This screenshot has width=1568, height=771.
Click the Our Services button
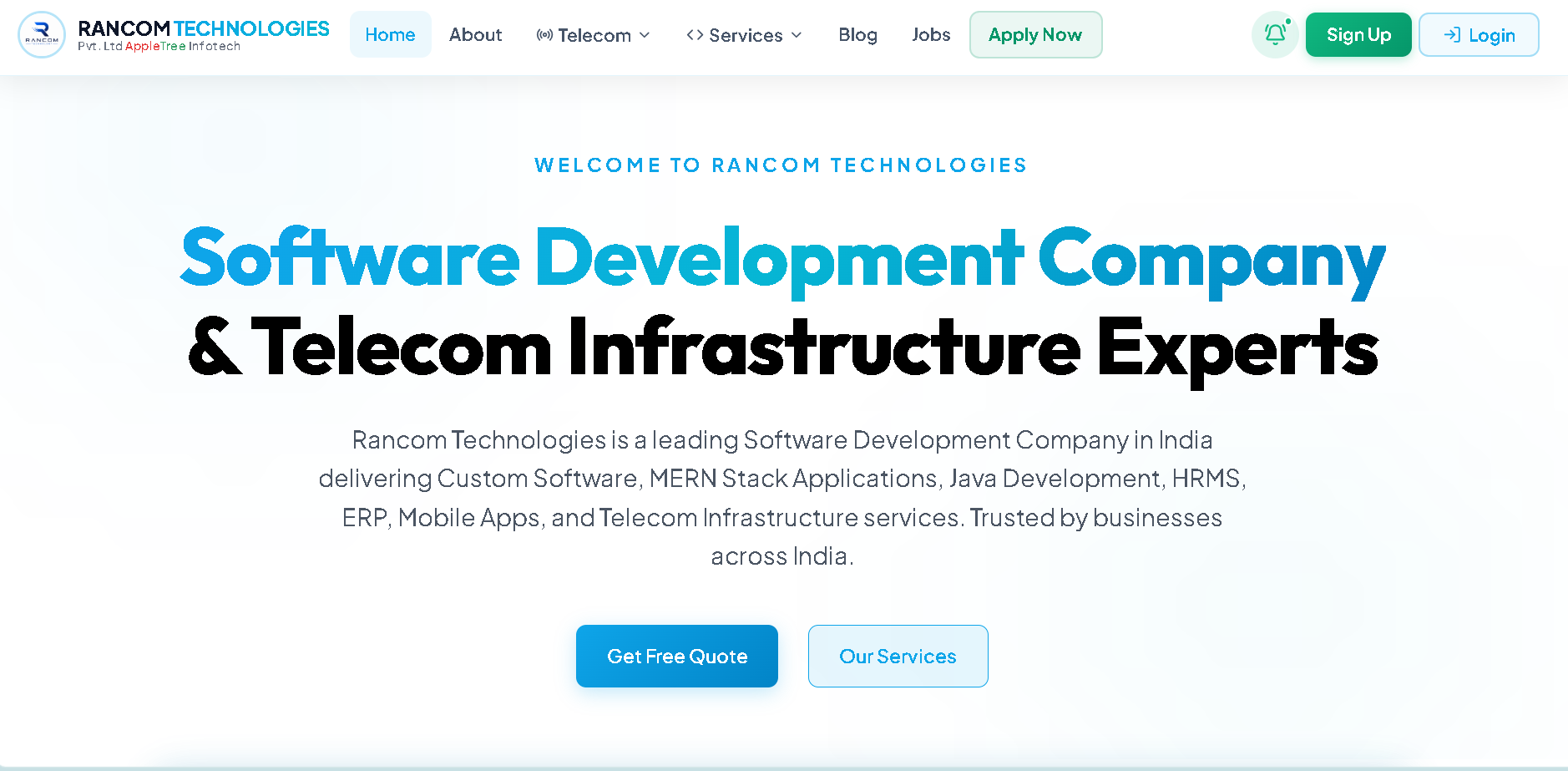click(898, 656)
